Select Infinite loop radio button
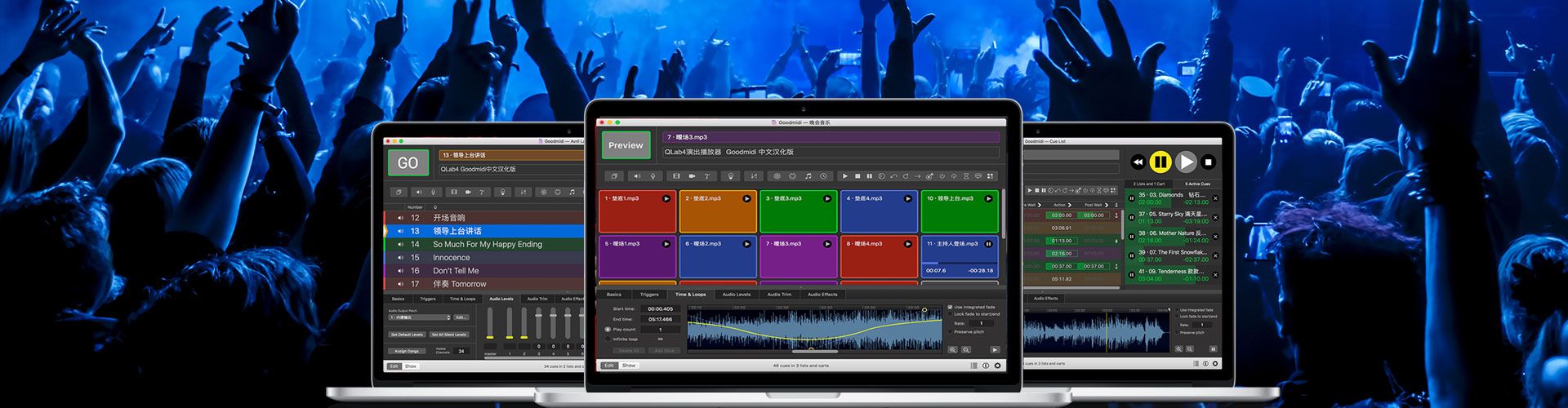This screenshot has height=408, width=1568. pyautogui.click(x=608, y=339)
